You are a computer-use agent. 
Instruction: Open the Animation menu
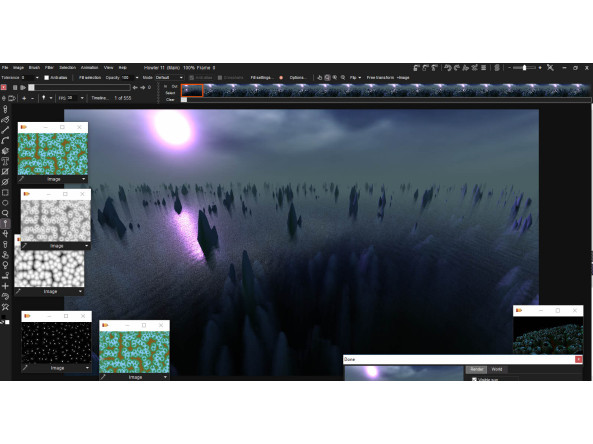pyautogui.click(x=89, y=68)
